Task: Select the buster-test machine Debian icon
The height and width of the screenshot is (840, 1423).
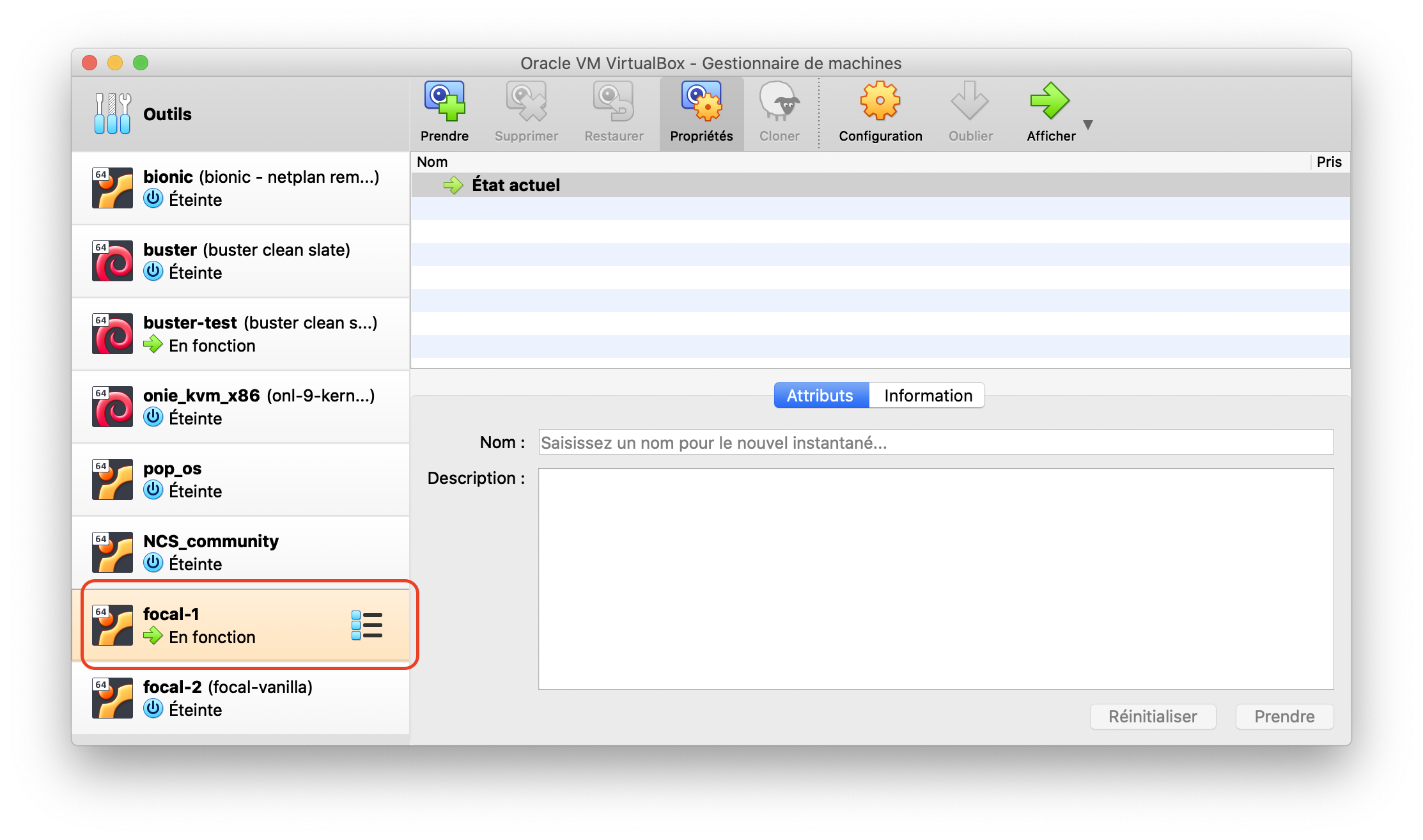Action: 113,334
